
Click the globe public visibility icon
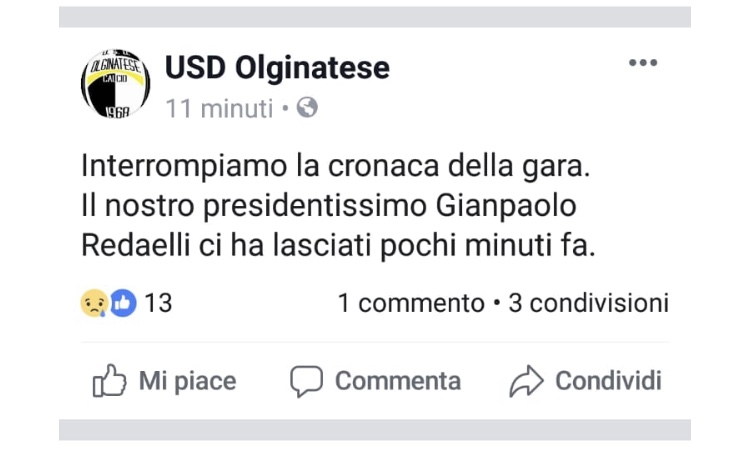coord(308,108)
